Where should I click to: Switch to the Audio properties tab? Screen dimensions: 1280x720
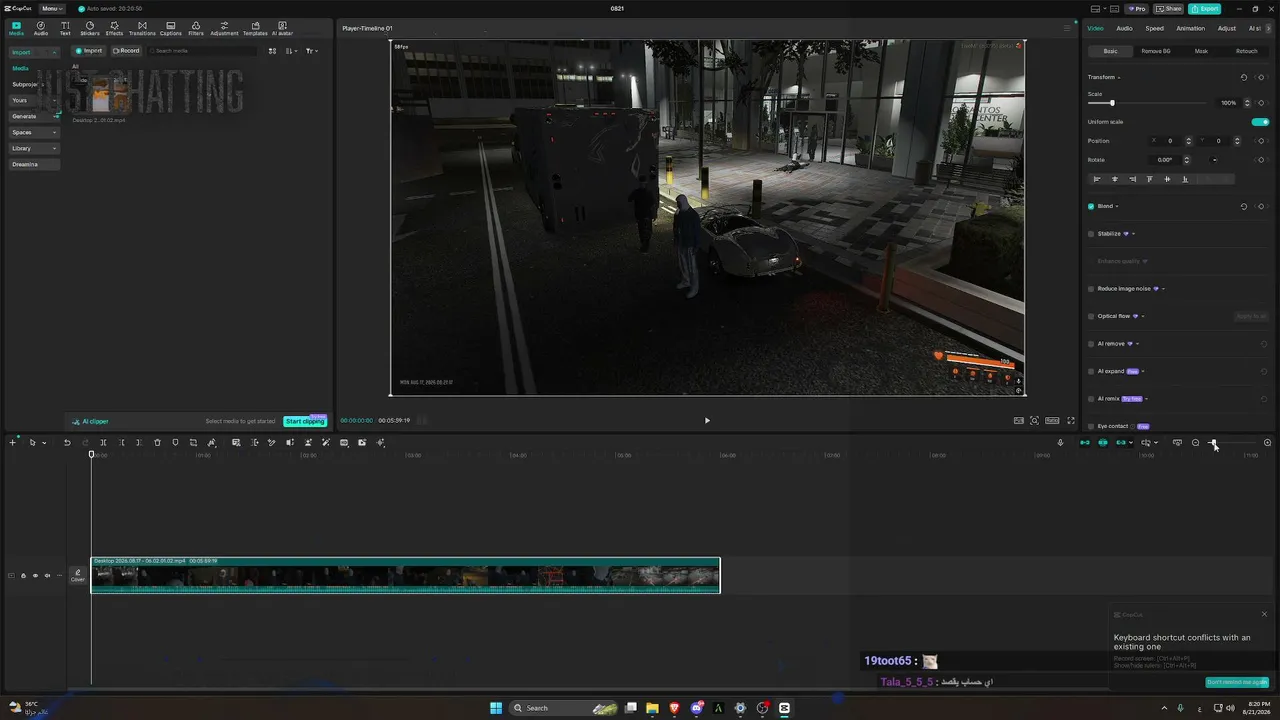coord(1124,28)
